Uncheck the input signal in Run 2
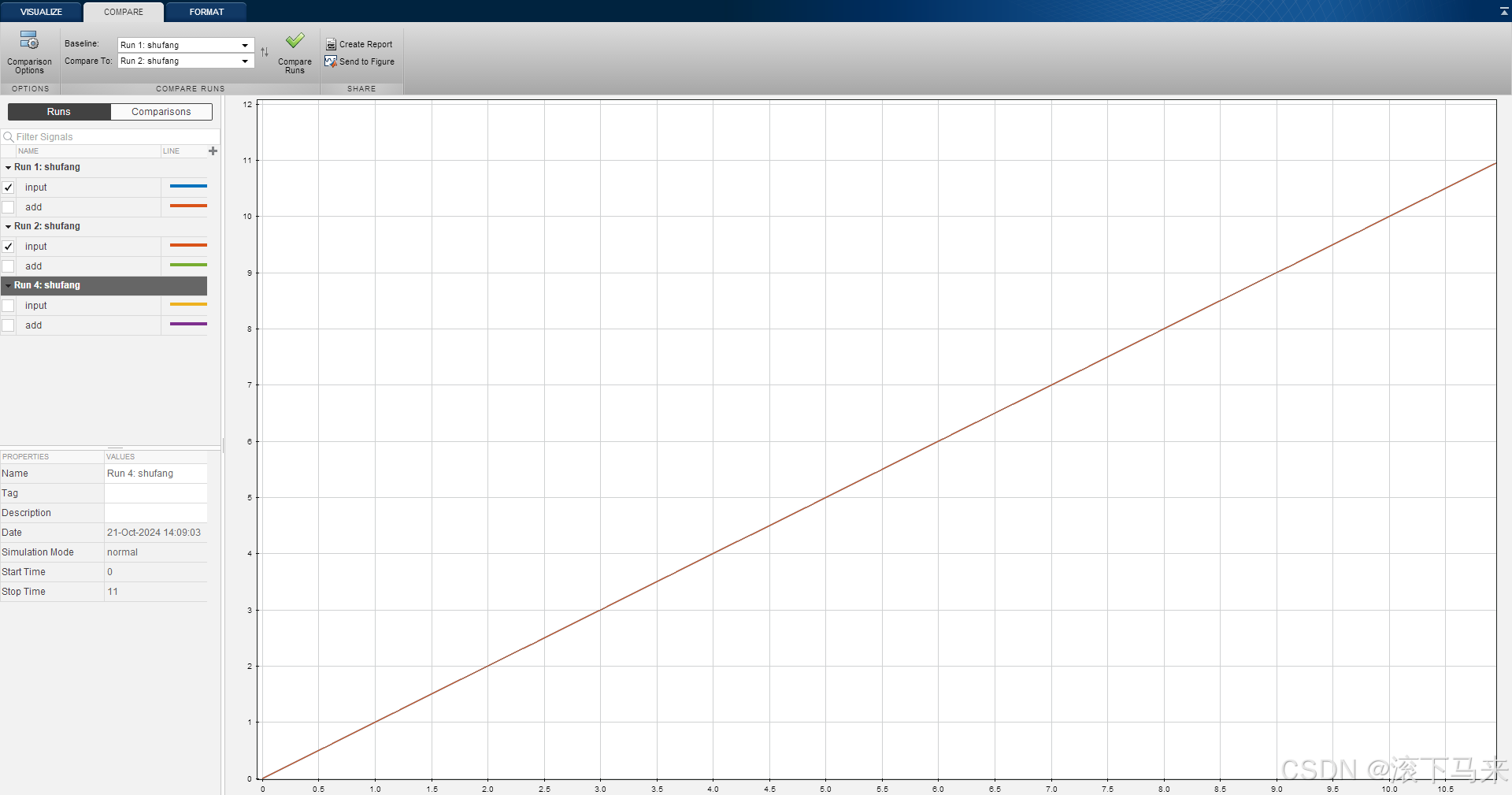Screen dimensions: 1512x795 [x=8, y=246]
